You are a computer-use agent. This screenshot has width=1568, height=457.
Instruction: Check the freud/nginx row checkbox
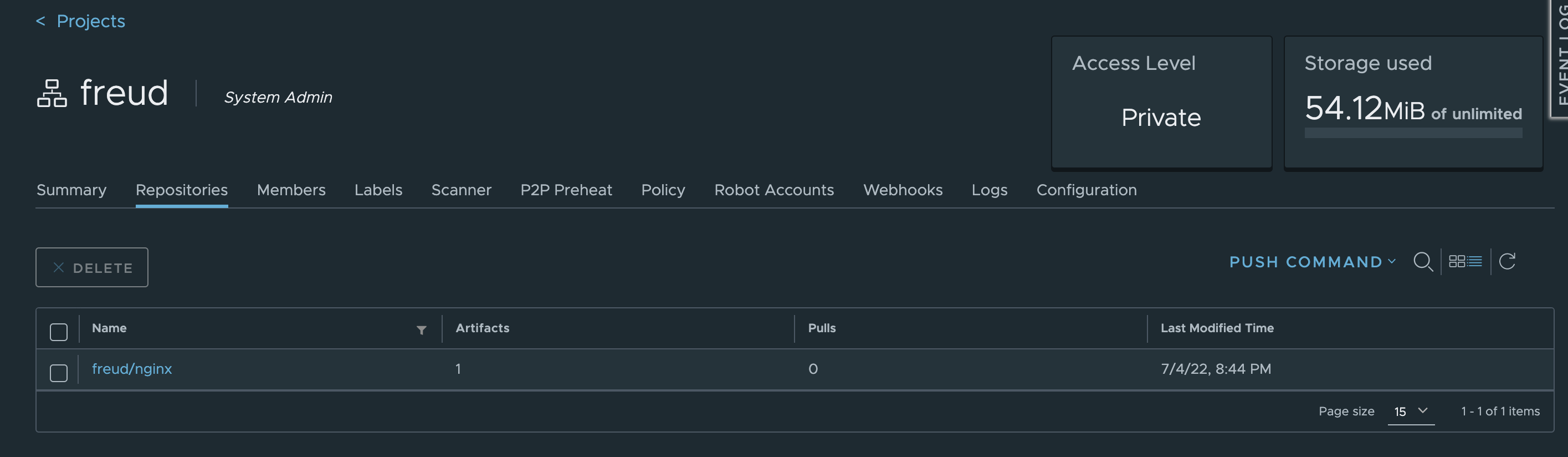point(58,372)
